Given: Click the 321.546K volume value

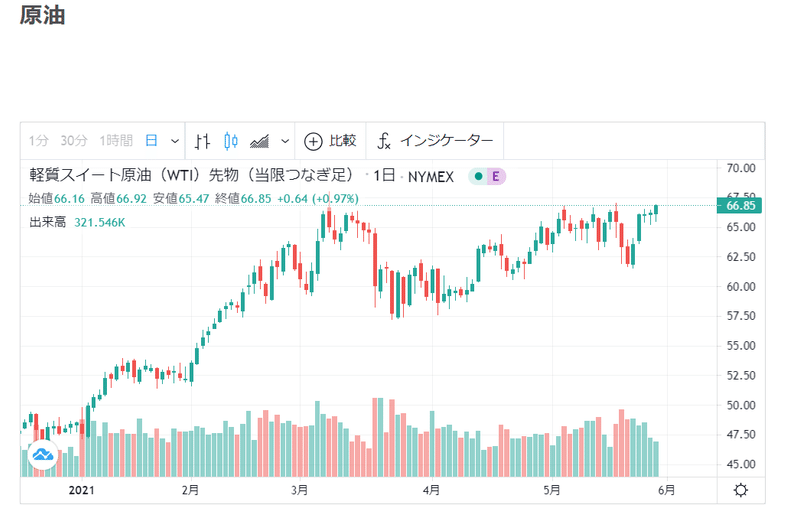Looking at the screenshot, I should pos(99,222).
